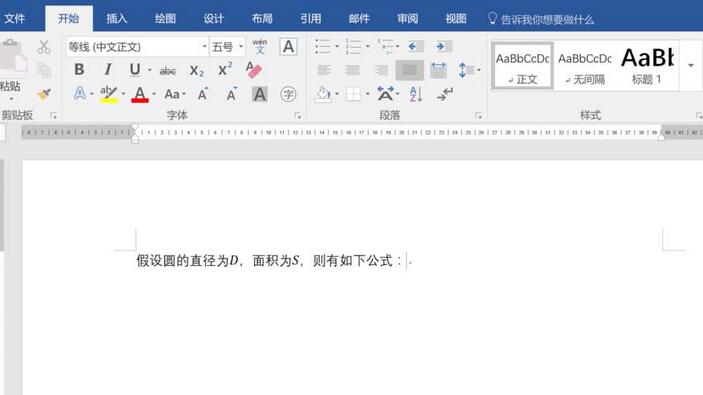
Task: Expand highlight color dropdown arrow
Action: point(123,94)
